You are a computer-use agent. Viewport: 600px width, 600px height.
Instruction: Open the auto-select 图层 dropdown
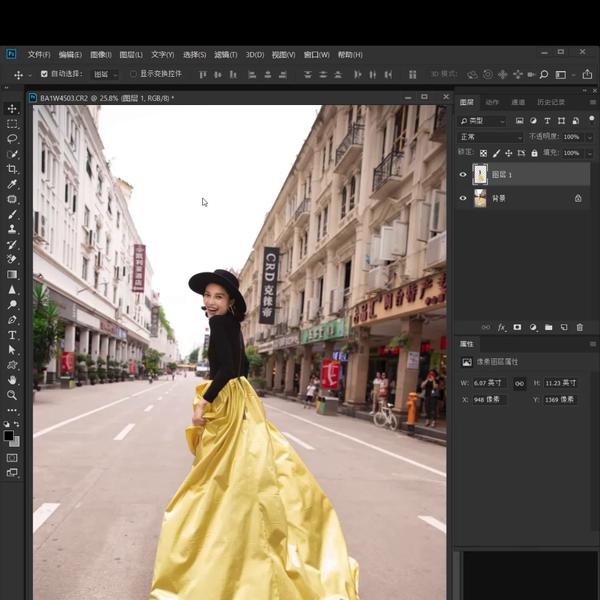105,75
